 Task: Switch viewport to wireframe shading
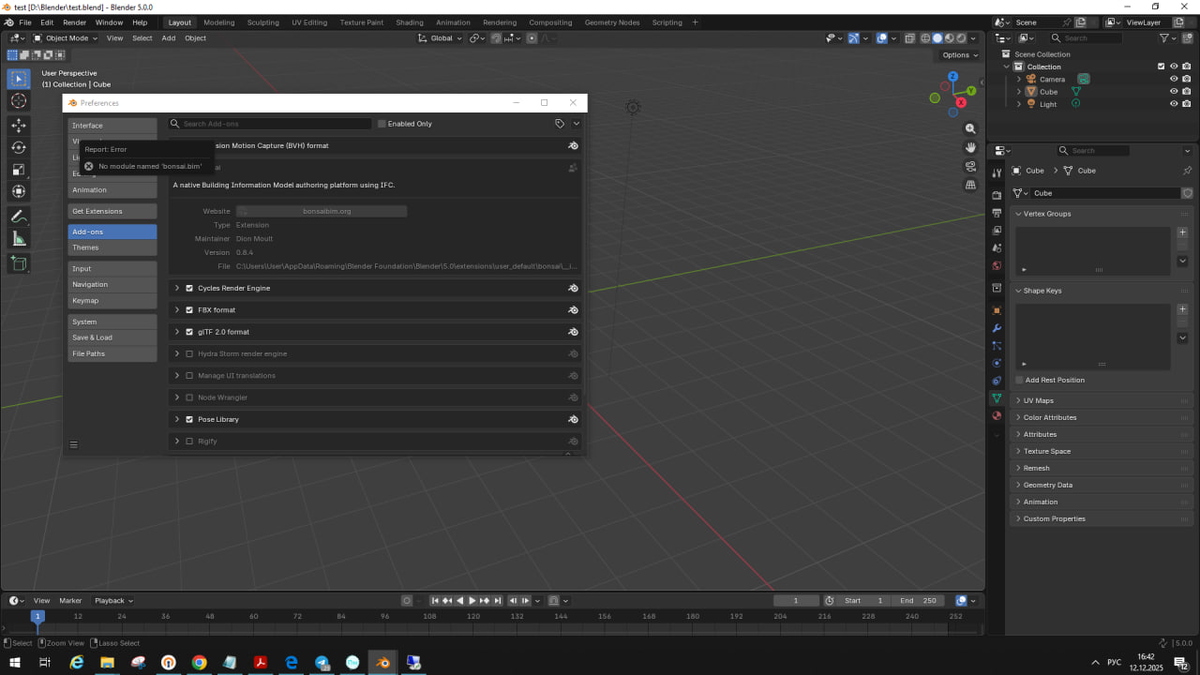(924, 38)
